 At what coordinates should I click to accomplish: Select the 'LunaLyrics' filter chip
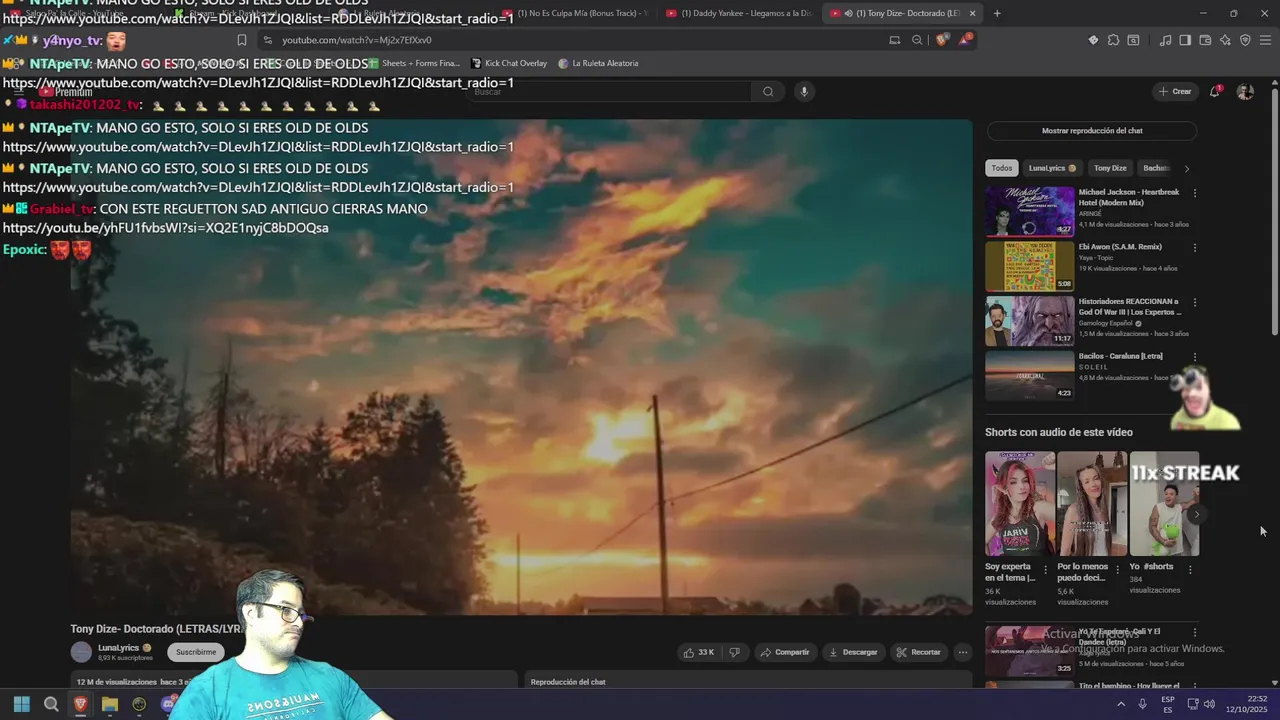click(x=1052, y=168)
